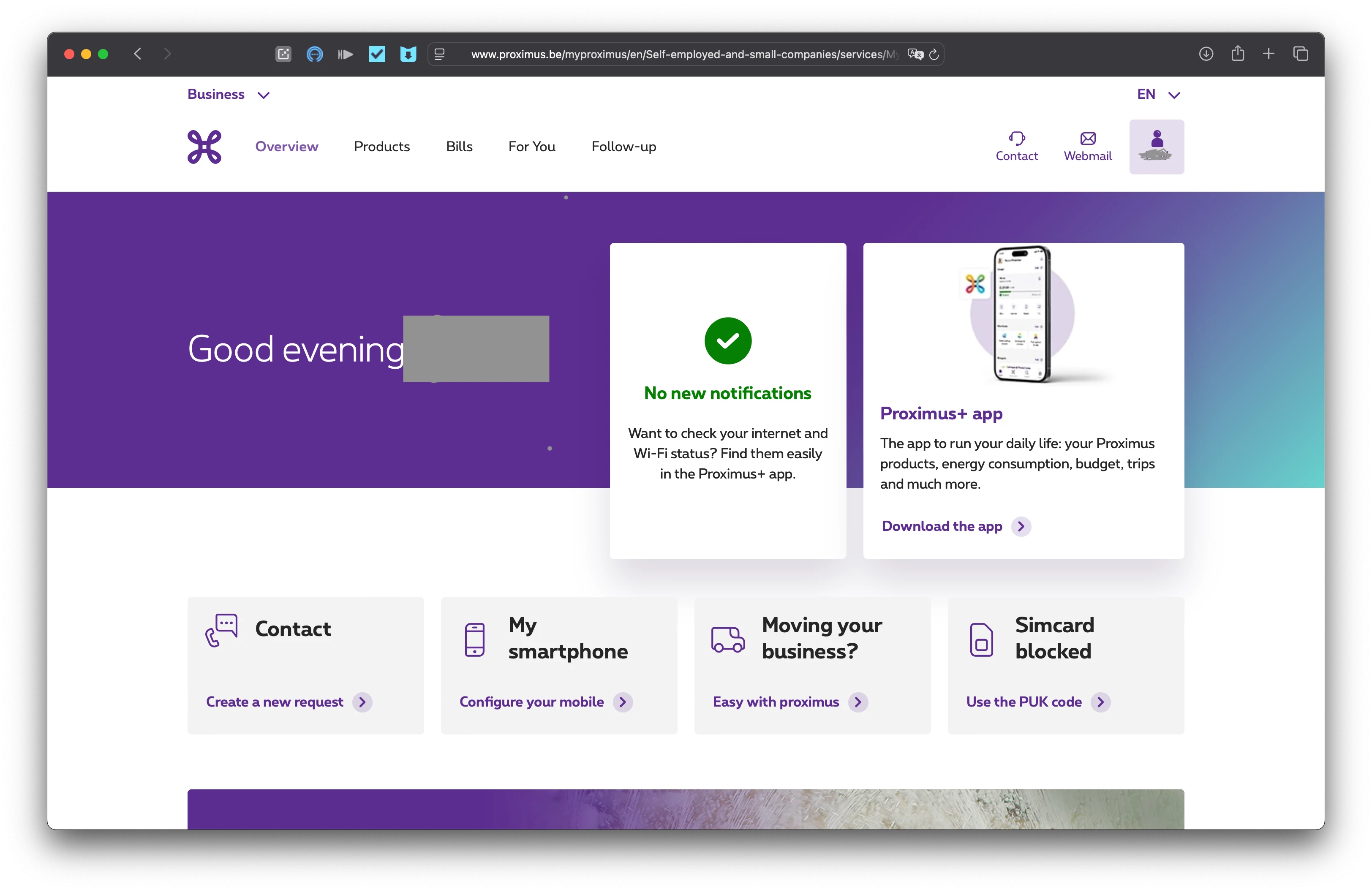Go back to previous page

click(x=137, y=54)
